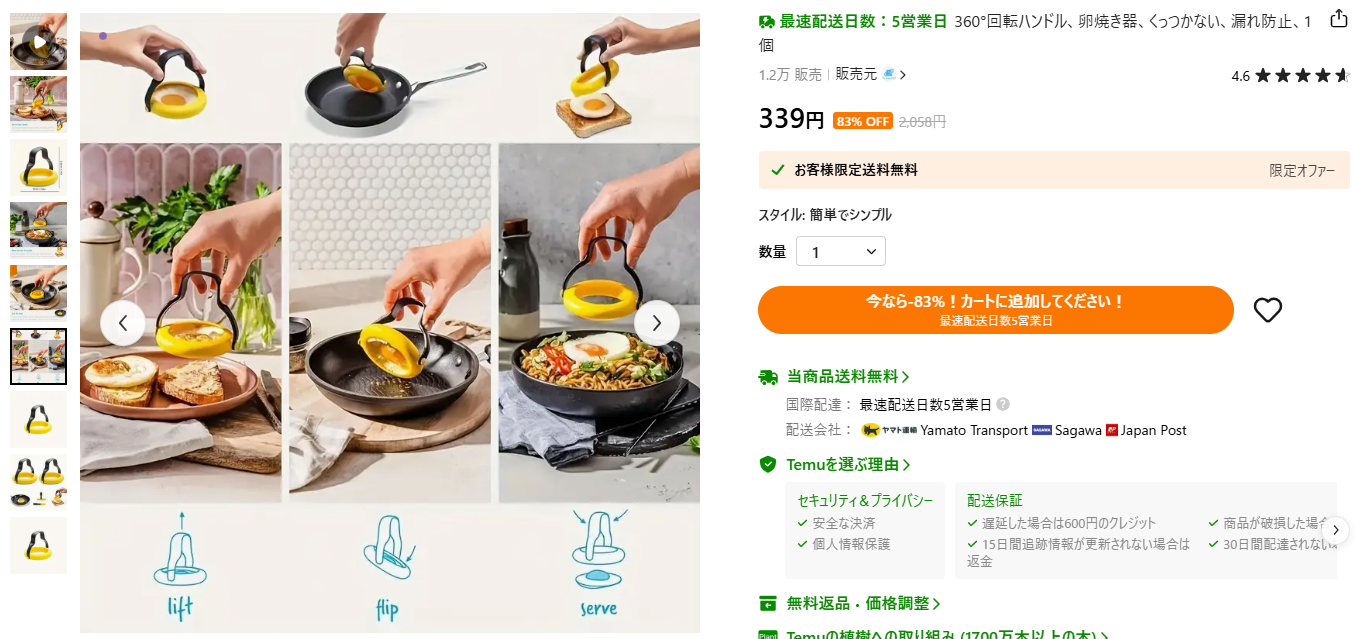1363x639 pixels.
Task: Open the セキュリティ＆プライバシー card
Action: click(865, 530)
